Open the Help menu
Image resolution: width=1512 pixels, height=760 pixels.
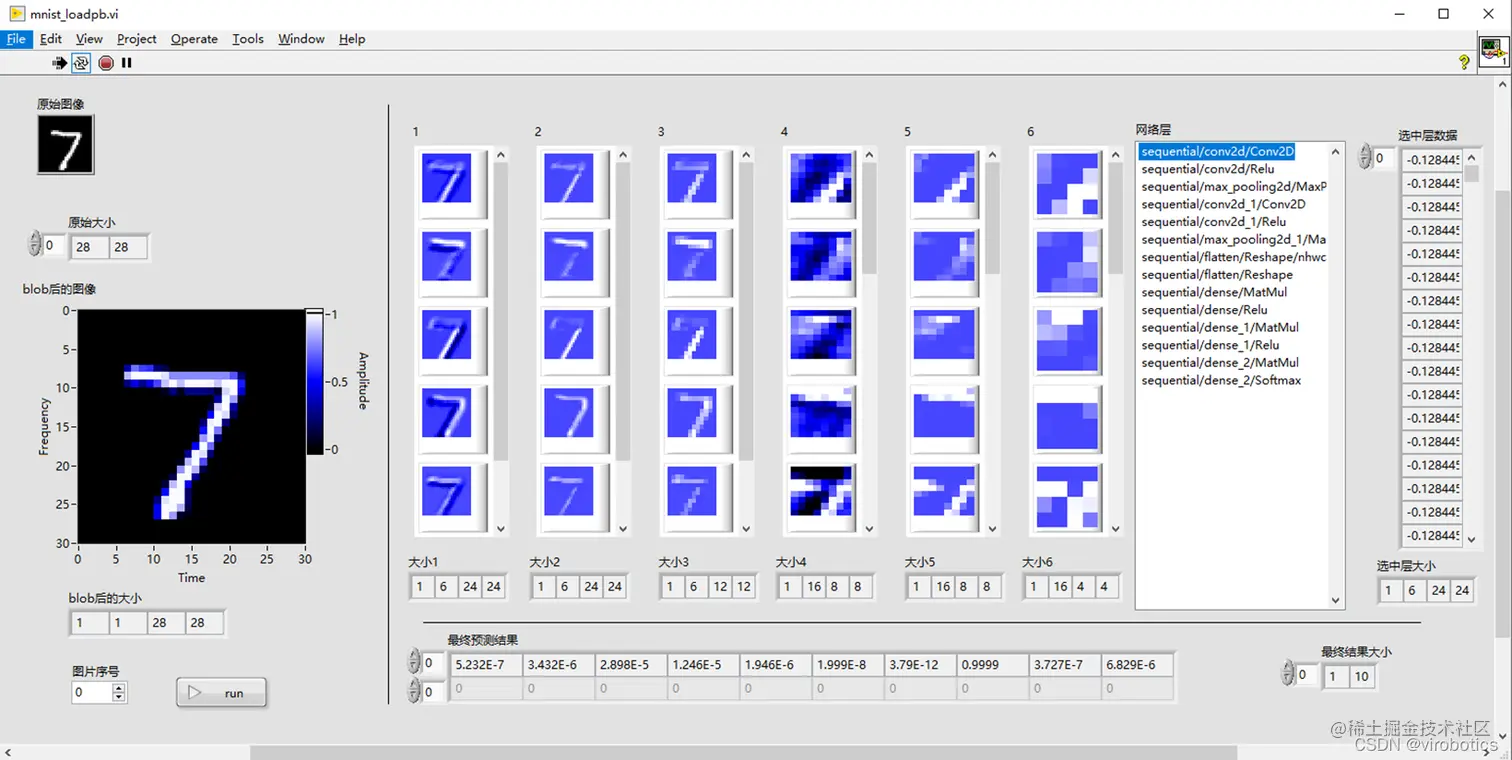[x=352, y=39]
